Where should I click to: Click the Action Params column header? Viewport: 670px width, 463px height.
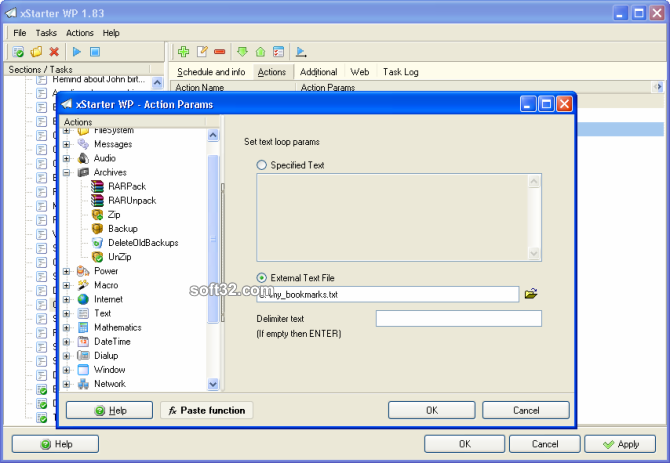click(473, 87)
